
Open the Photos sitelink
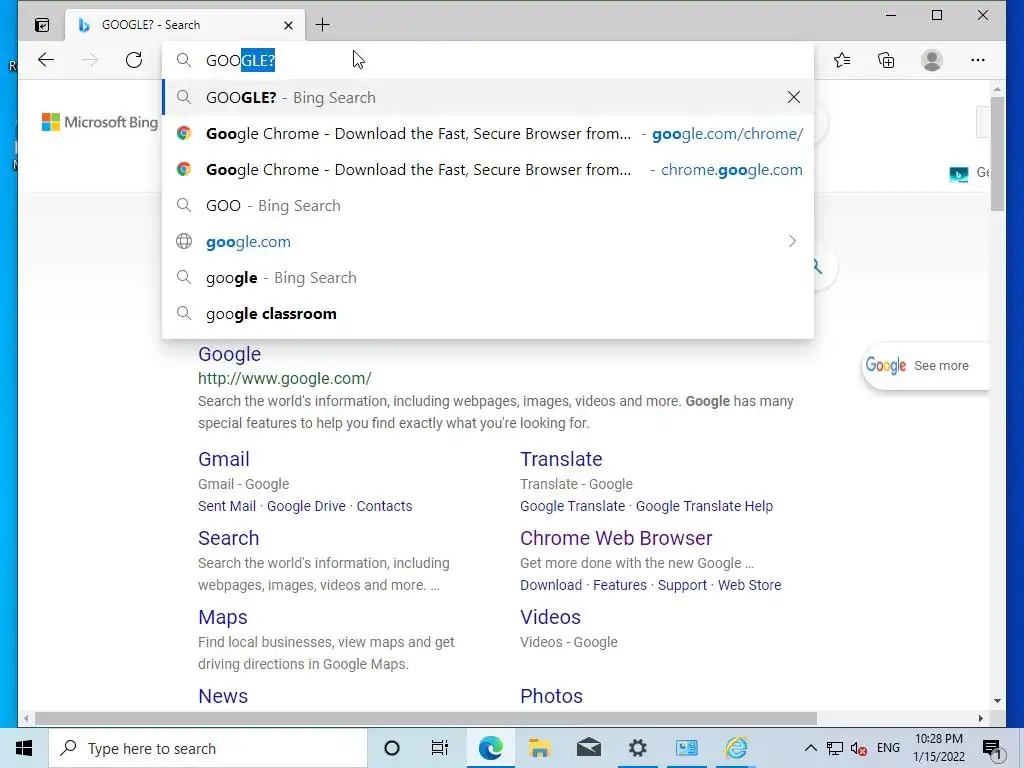pos(551,696)
